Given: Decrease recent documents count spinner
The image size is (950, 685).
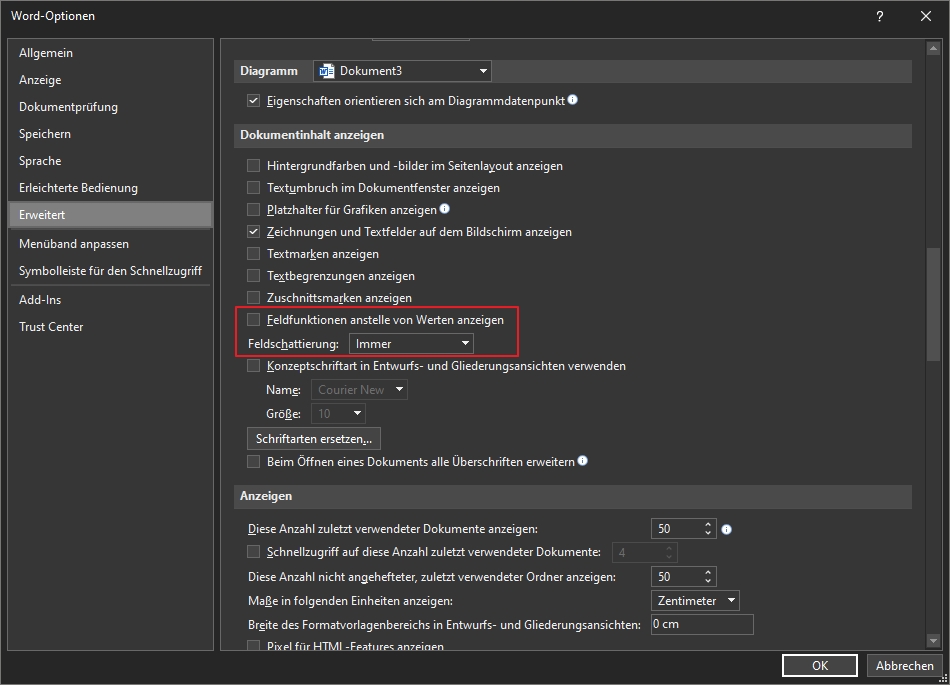Looking at the screenshot, I should click(708, 533).
